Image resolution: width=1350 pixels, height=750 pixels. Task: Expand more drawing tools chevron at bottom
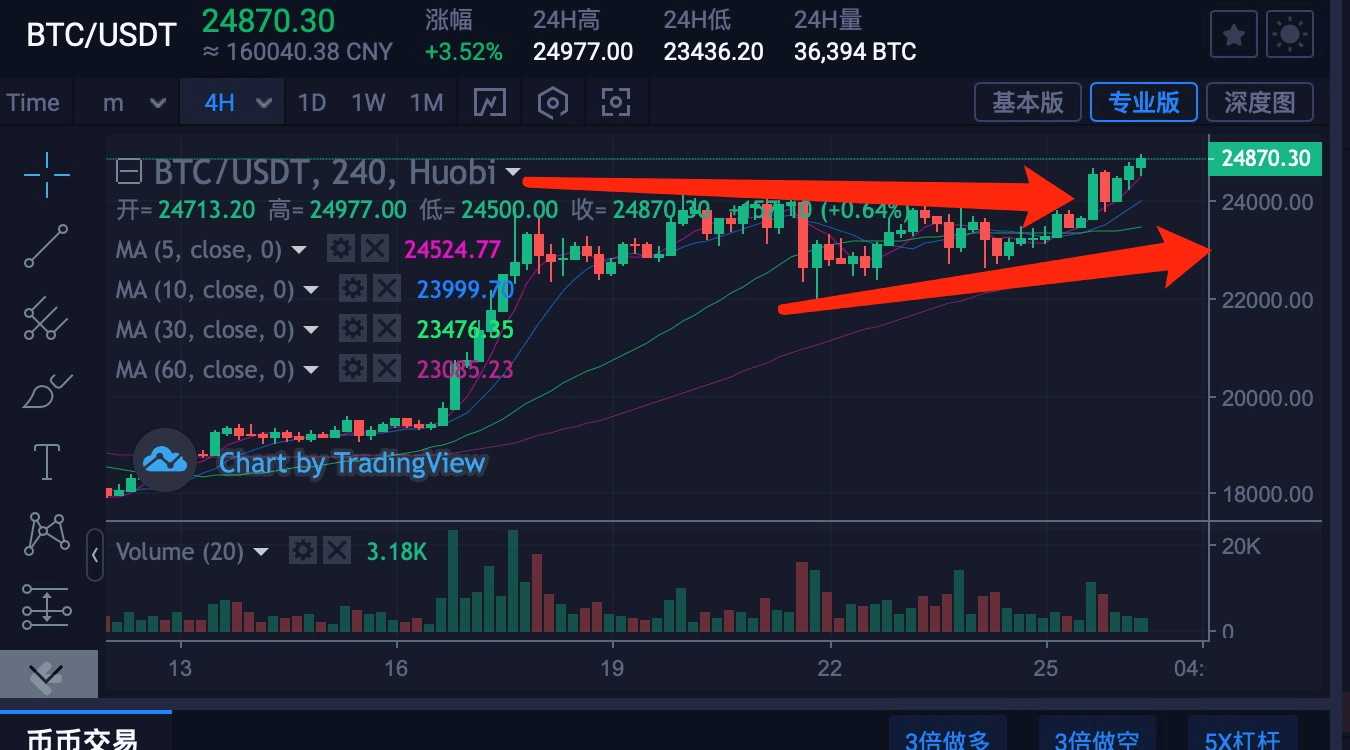point(47,673)
